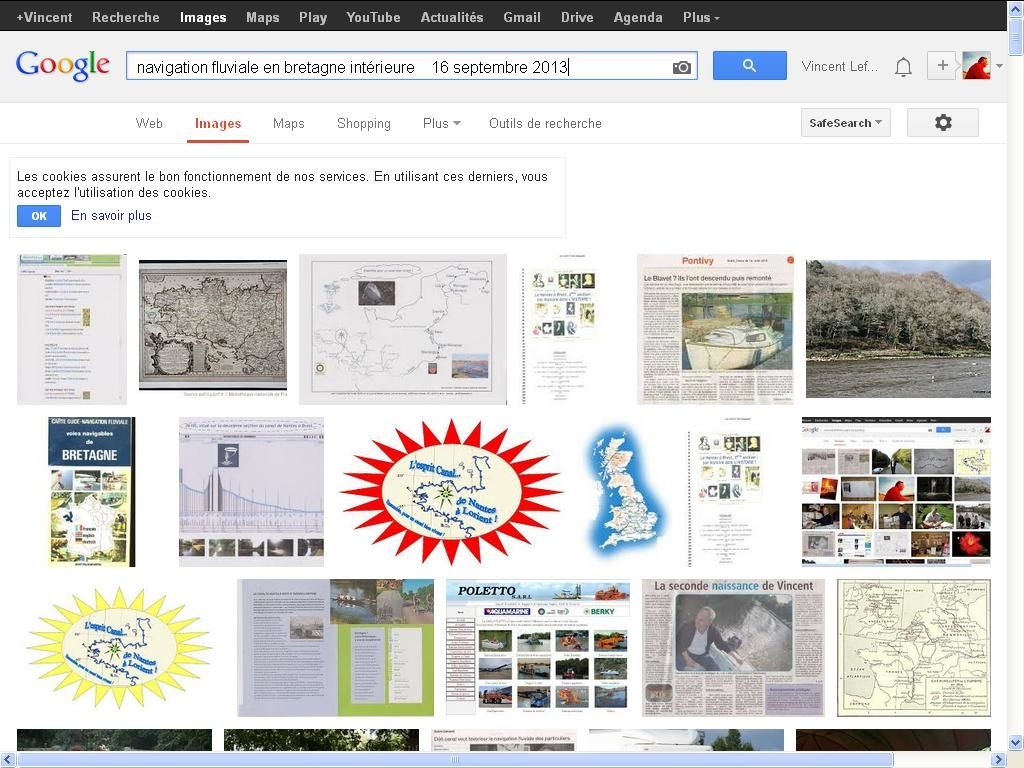
Task: Switch to the Shopping tab
Action: click(x=364, y=123)
